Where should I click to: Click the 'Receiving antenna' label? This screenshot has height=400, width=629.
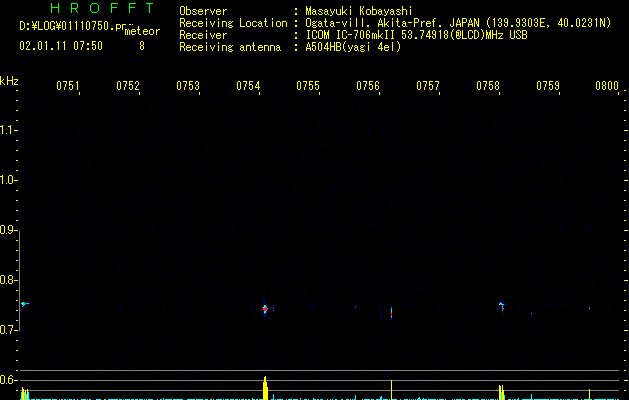point(230,47)
